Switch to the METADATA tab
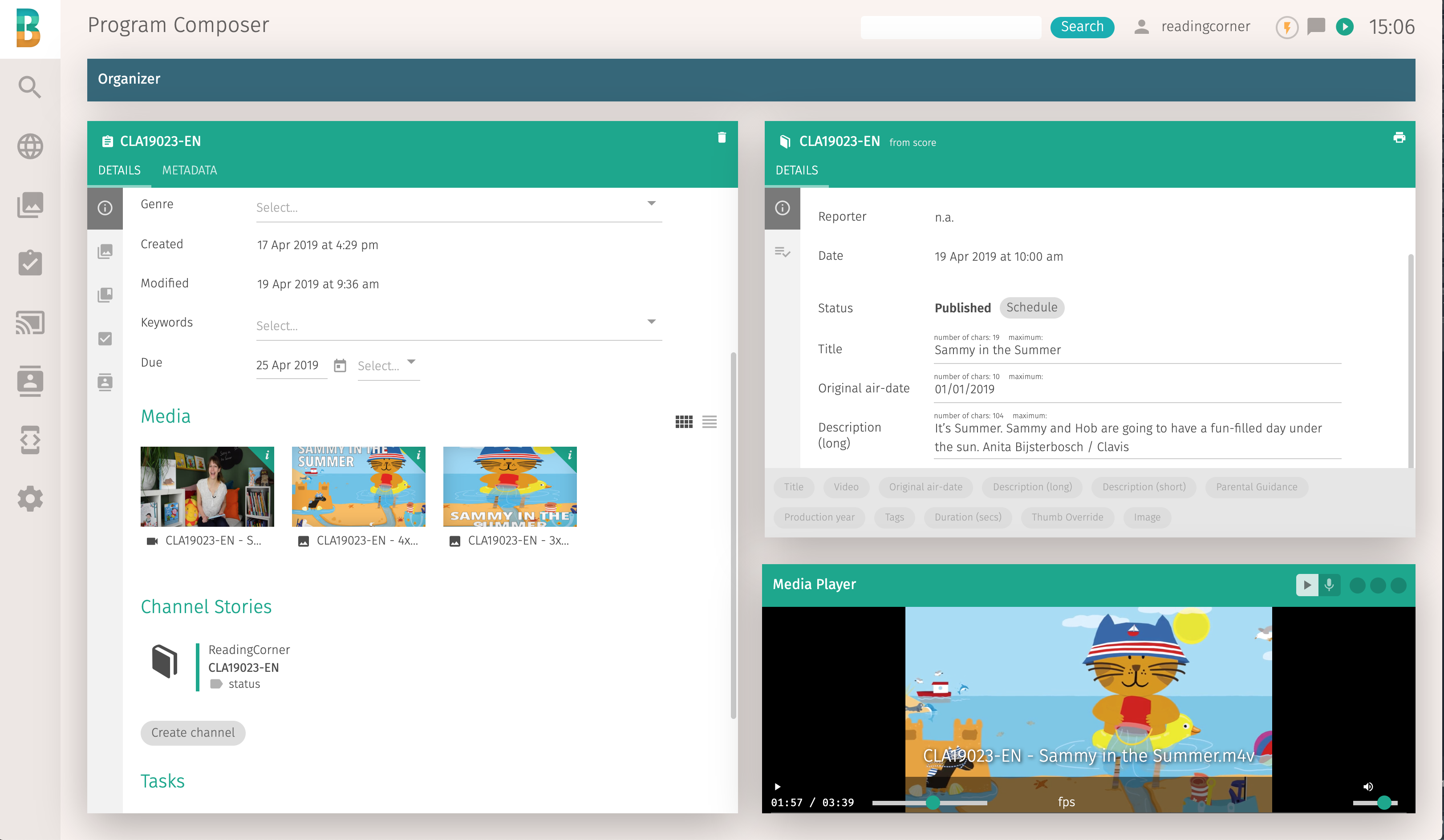The height and width of the screenshot is (840, 1444). point(189,170)
